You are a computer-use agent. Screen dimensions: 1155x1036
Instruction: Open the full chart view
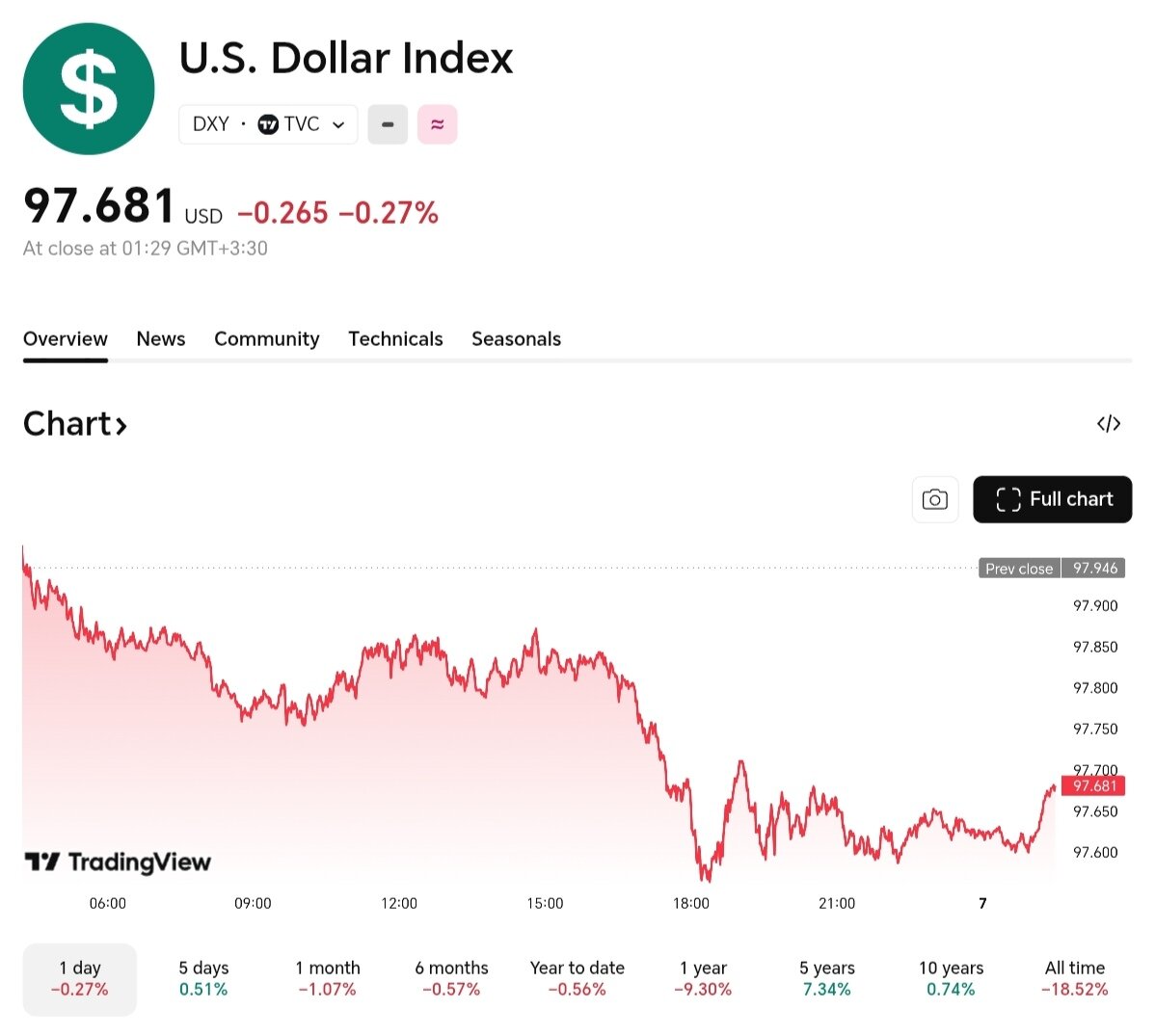1052,499
